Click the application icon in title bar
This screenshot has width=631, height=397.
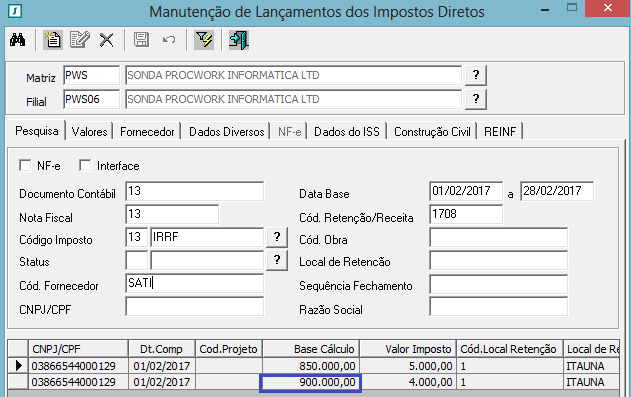[x=15, y=11]
